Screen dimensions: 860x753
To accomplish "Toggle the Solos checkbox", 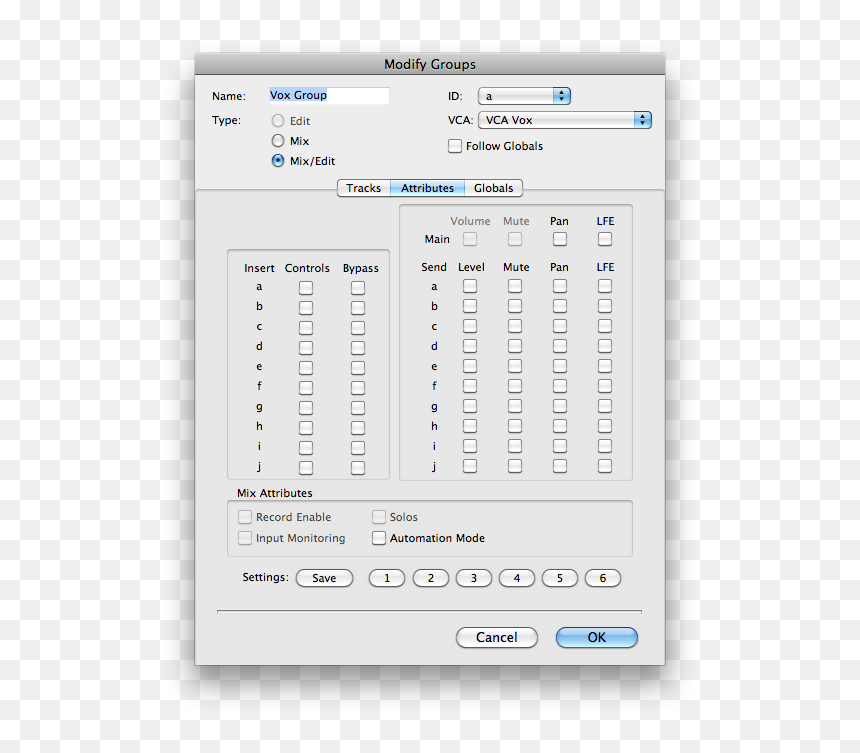I will click(378, 517).
